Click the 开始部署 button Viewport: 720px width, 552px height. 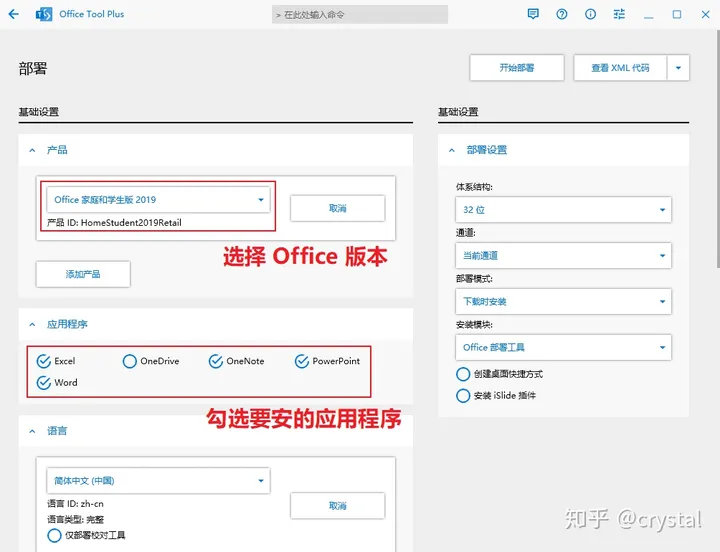pos(517,68)
